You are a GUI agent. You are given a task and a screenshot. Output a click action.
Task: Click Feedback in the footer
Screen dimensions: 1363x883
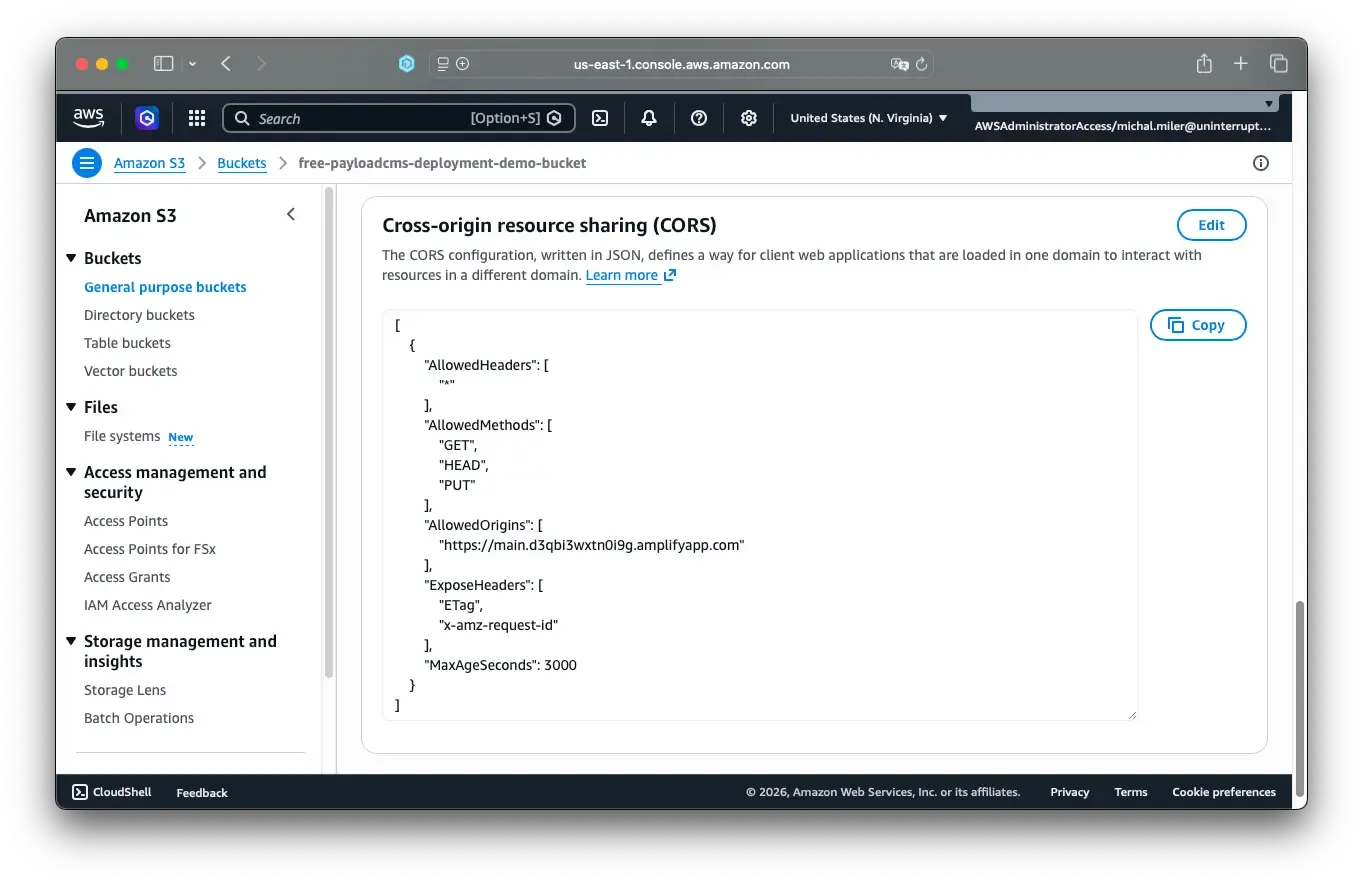tap(202, 792)
